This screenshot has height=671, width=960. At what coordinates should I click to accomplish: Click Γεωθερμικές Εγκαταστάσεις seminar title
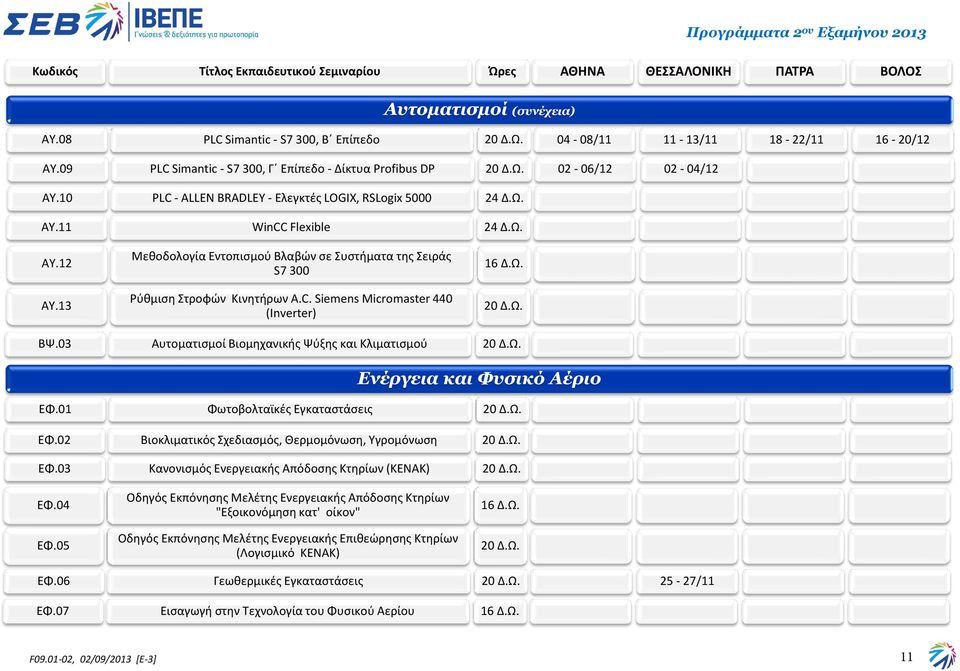coord(288,581)
